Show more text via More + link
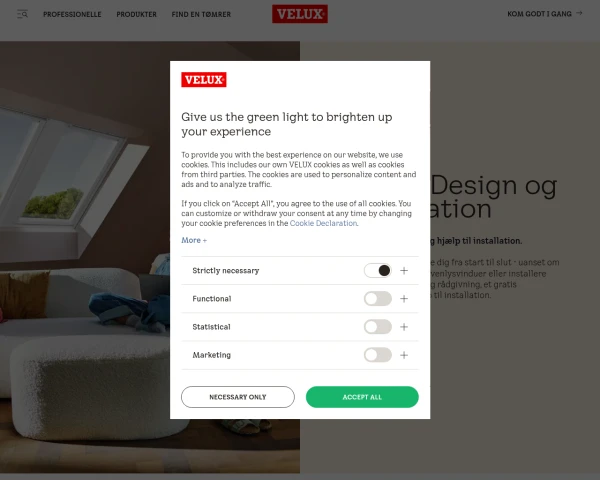 click(x=194, y=240)
